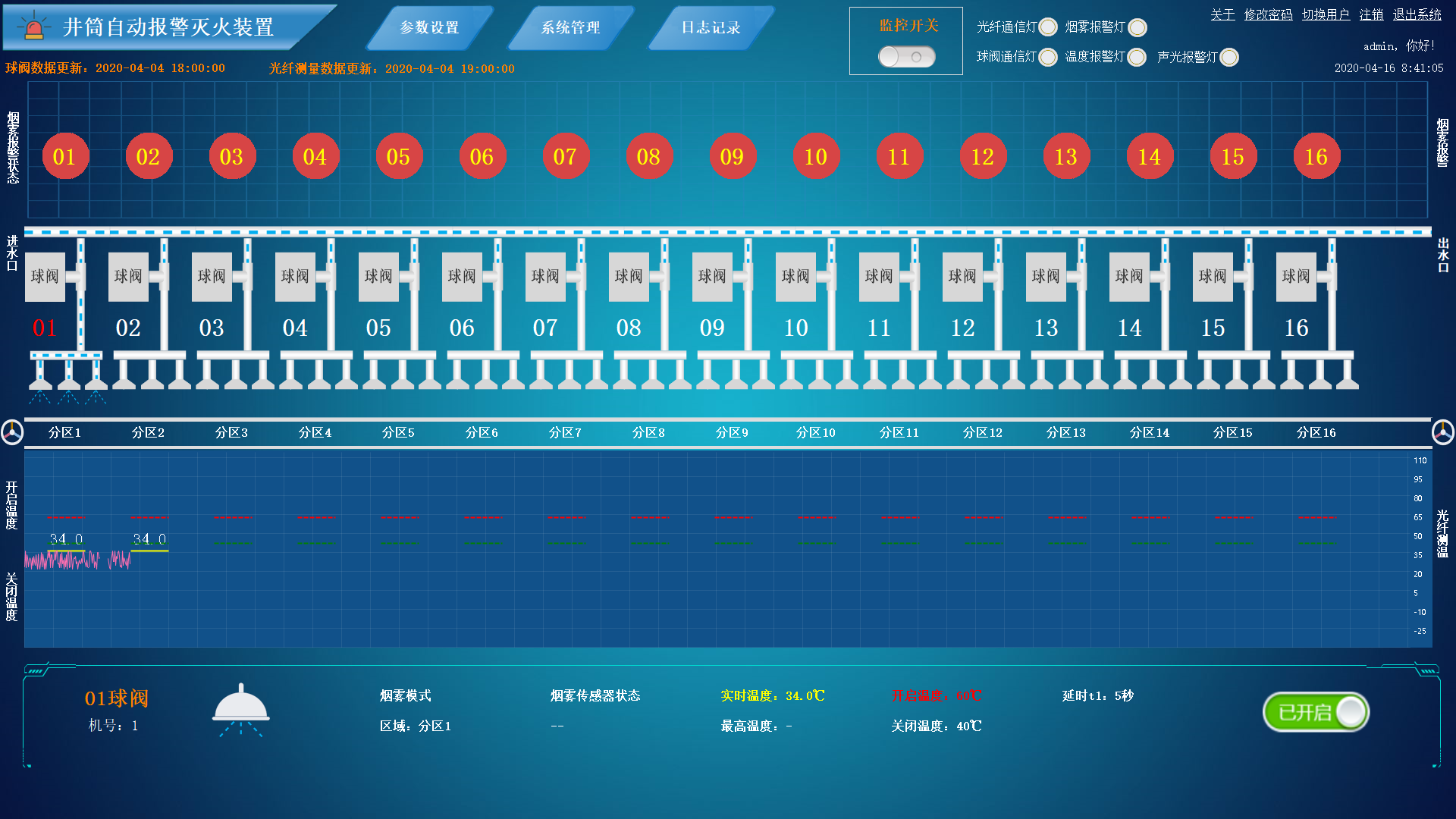Open the 日志记录 tab
This screenshot has width=1456, height=819.
point(711,27)
